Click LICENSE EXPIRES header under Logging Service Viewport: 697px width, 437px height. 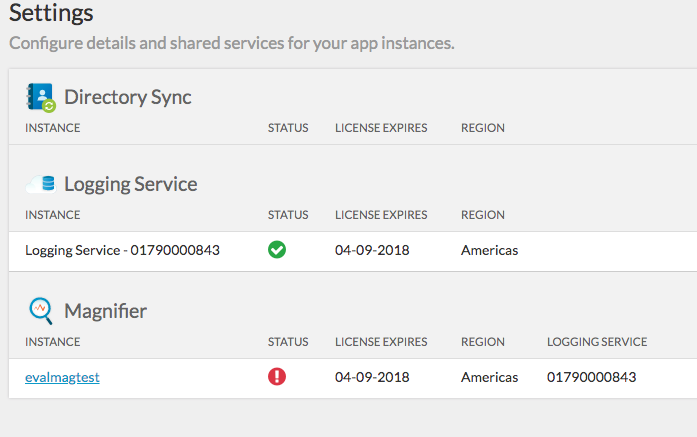[381, 215]
